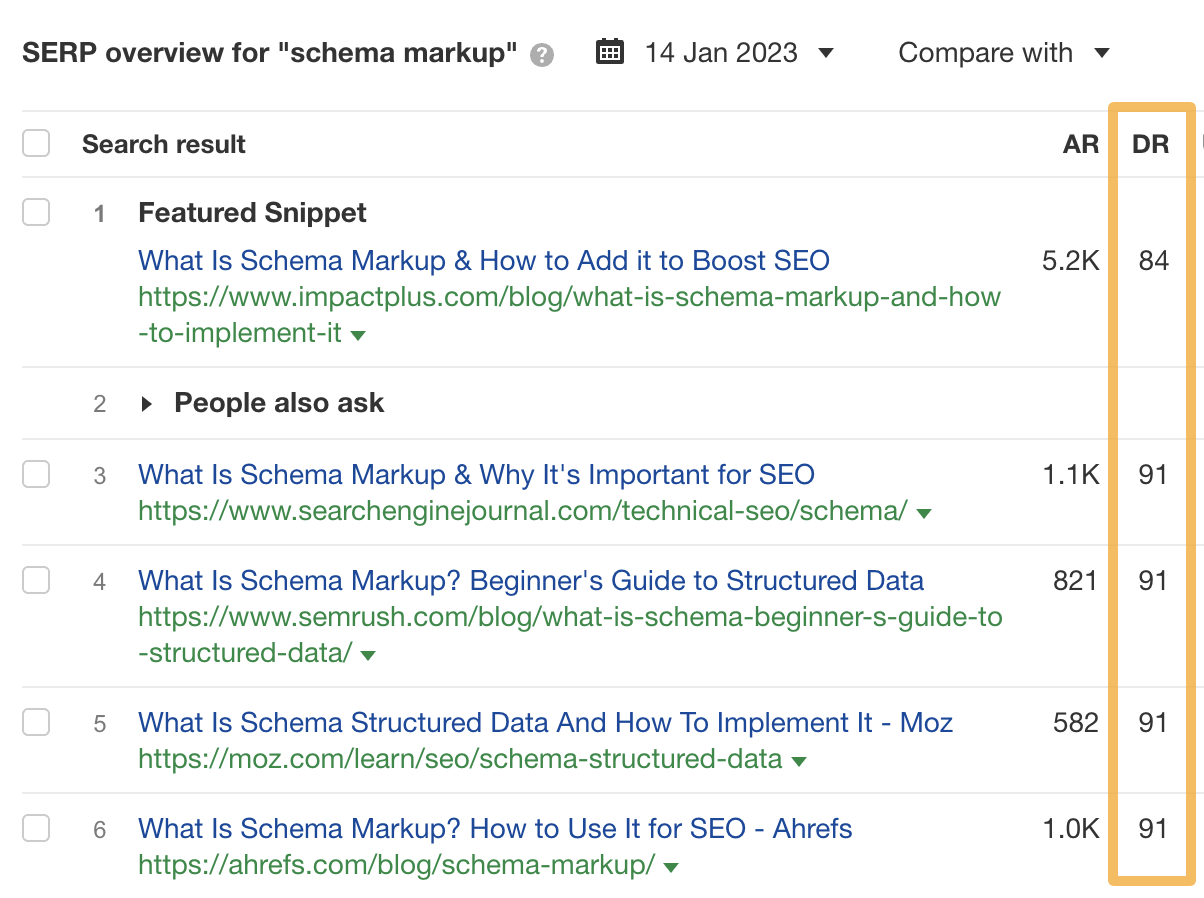Click the DR column header
The image size is (1204, 898).
(1148, 143)
